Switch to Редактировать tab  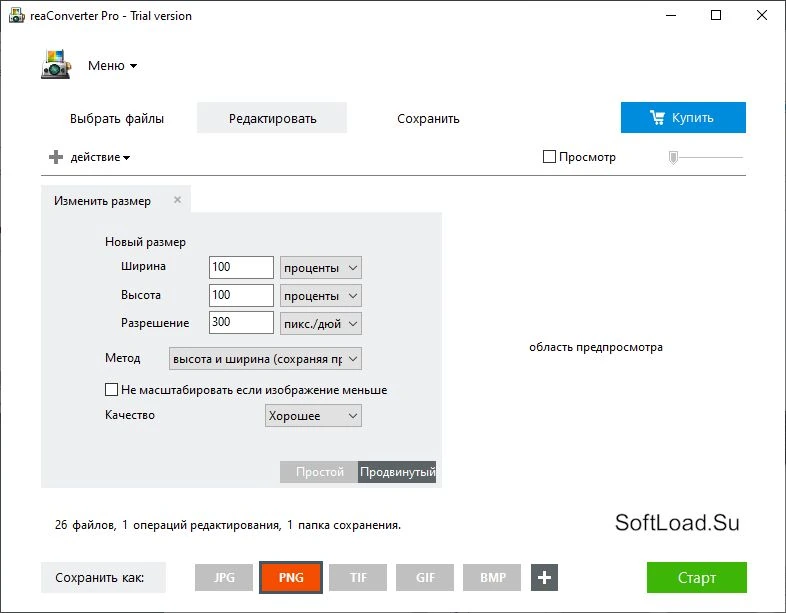click(272, 118)
